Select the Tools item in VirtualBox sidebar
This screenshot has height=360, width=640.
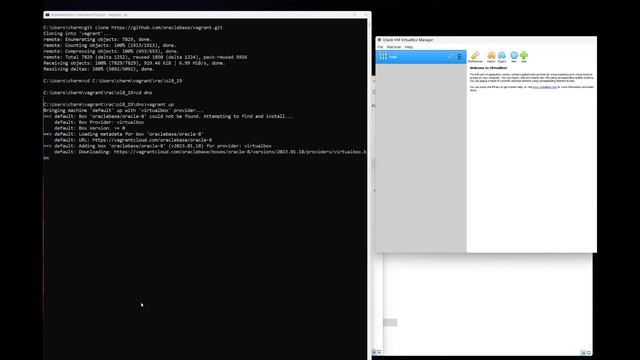tap(421, 57)
